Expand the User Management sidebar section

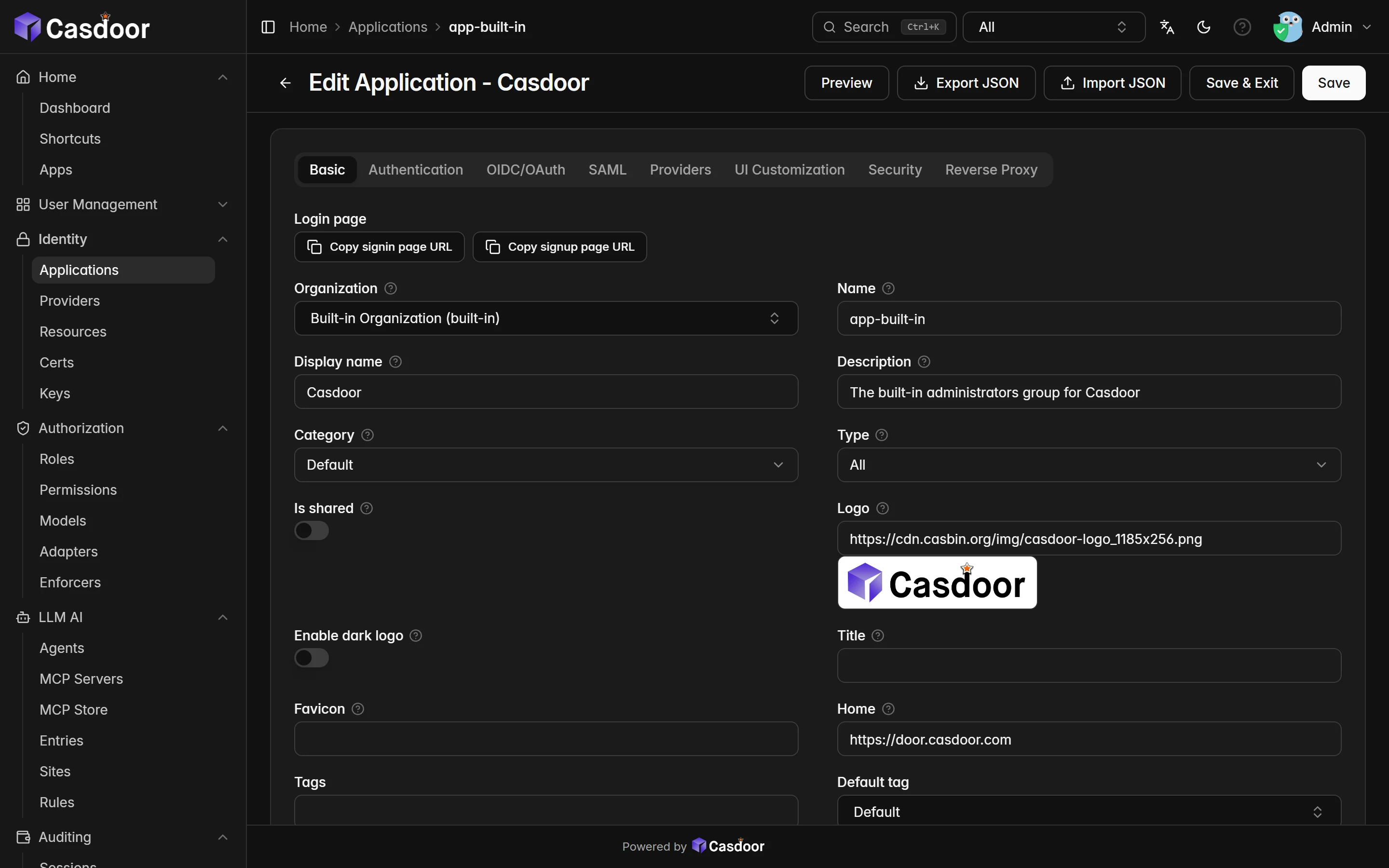coord(123,204)
